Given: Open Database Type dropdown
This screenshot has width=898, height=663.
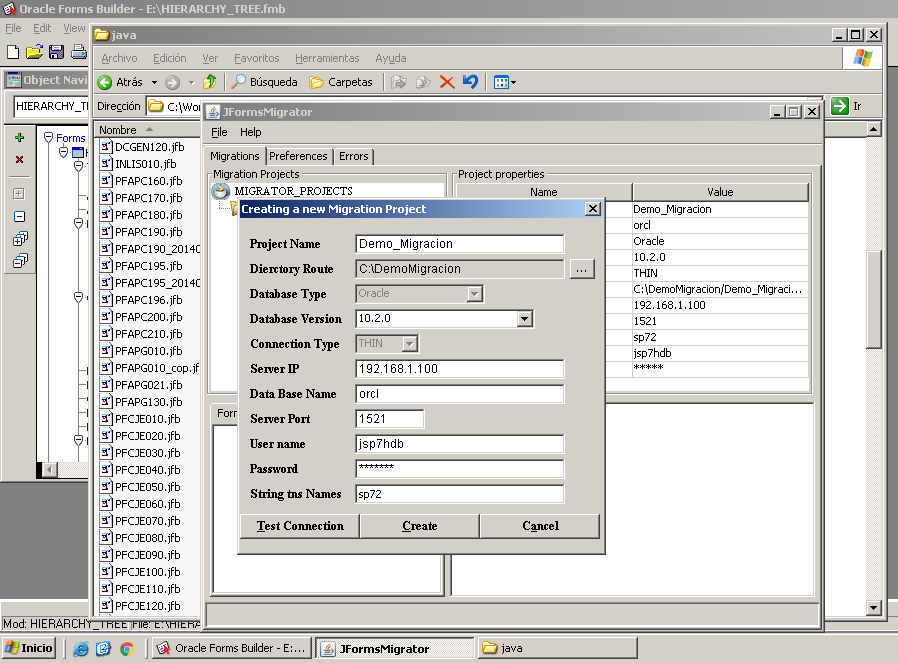Looking at the screenshot, I should tap(474, 294).
